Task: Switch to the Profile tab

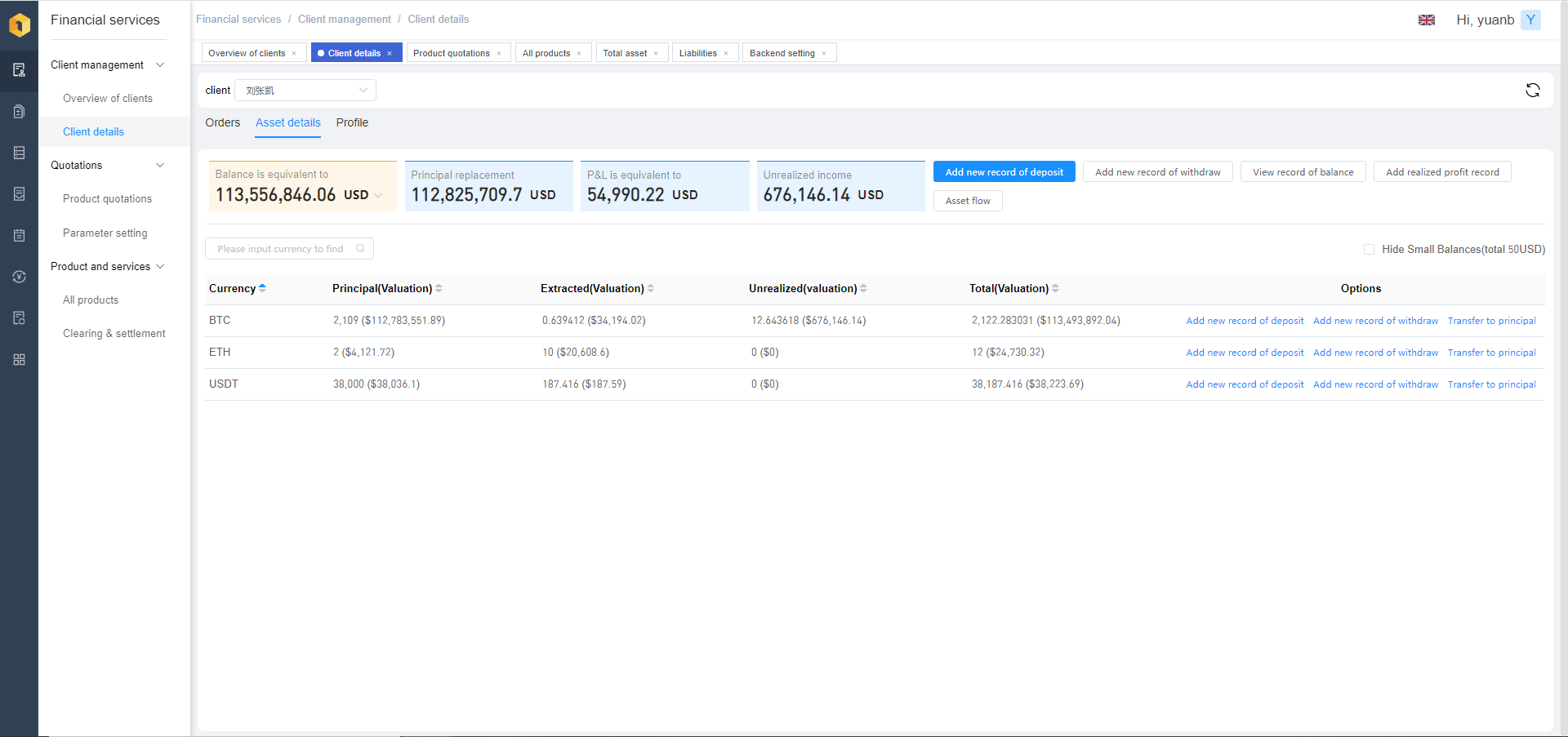Action: [x=352, y=122]
